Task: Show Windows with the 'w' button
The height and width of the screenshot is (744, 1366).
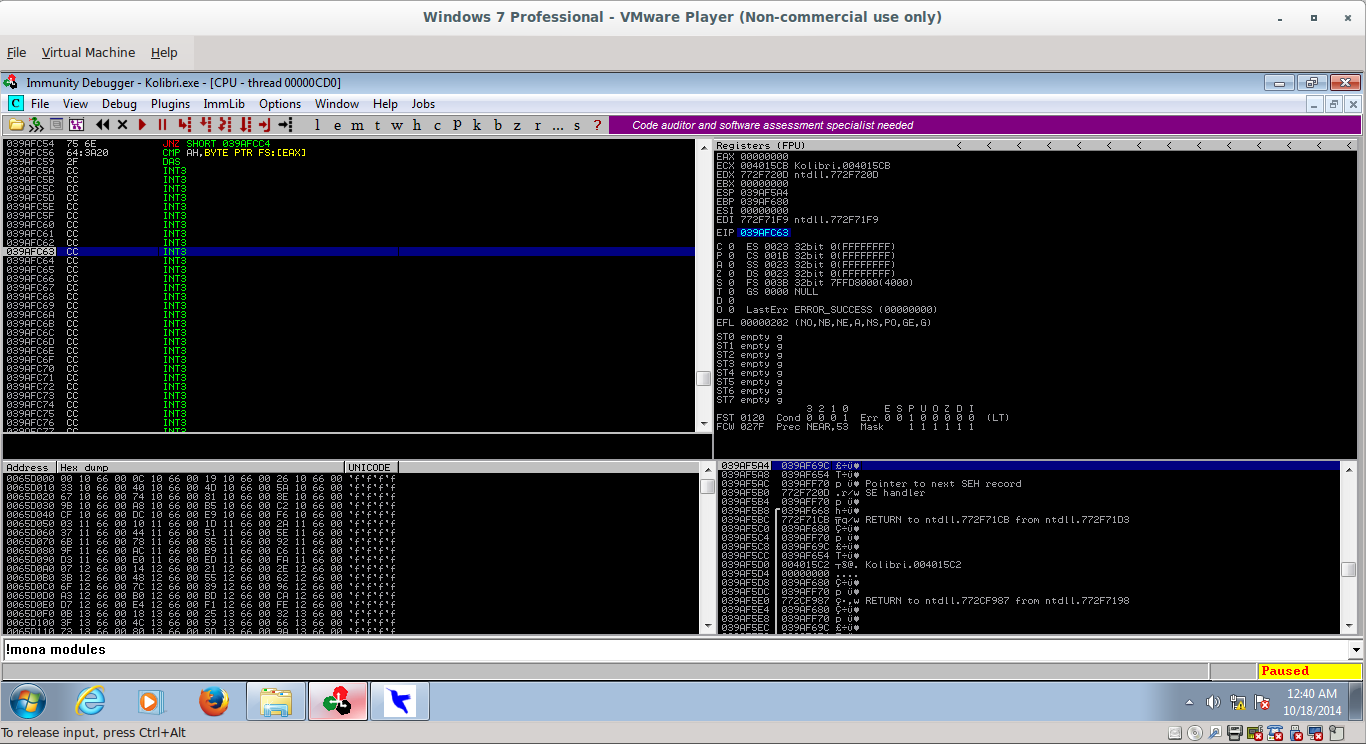Action: [x=397, y=125]
